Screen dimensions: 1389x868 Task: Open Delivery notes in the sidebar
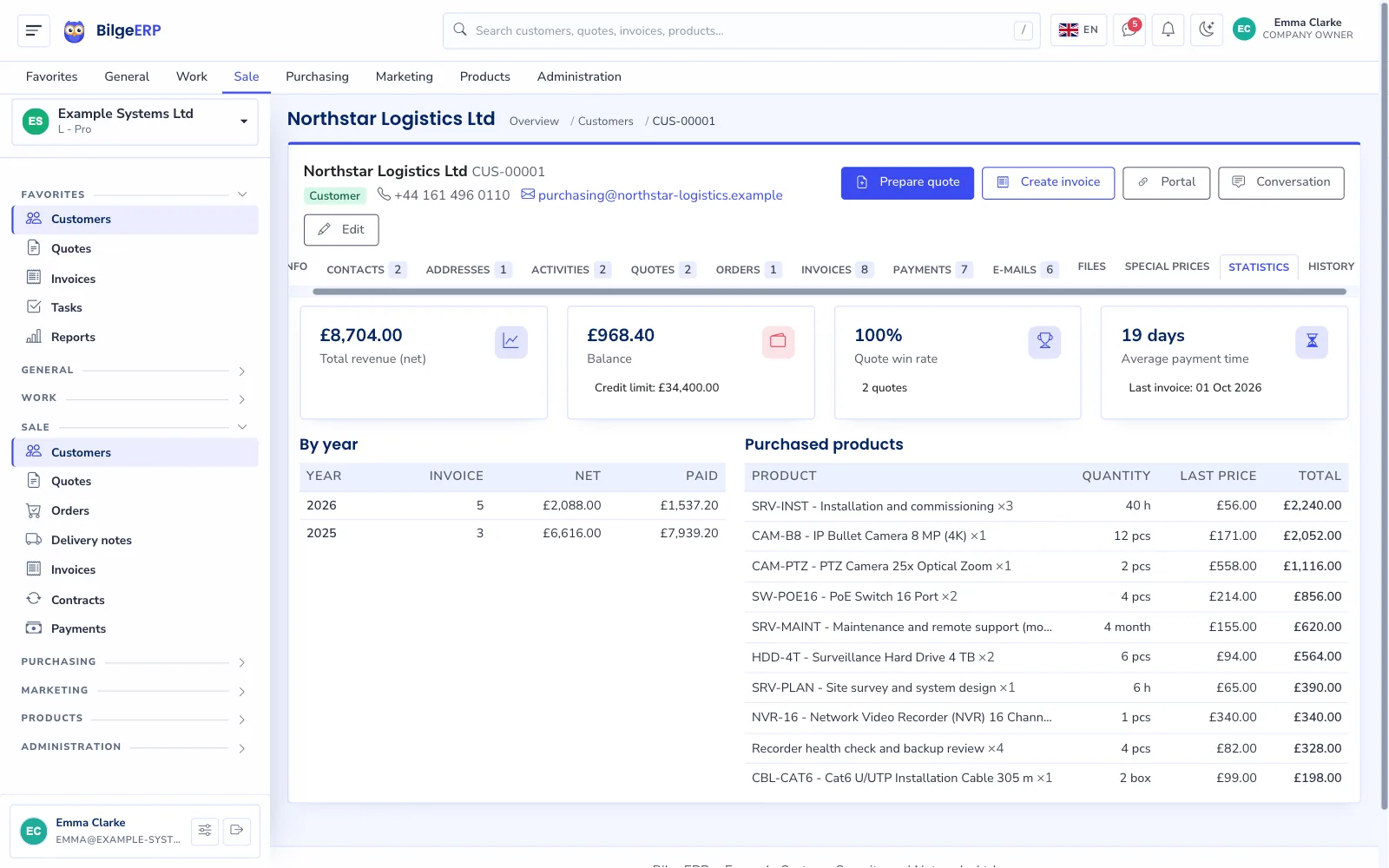click(135, 540)
